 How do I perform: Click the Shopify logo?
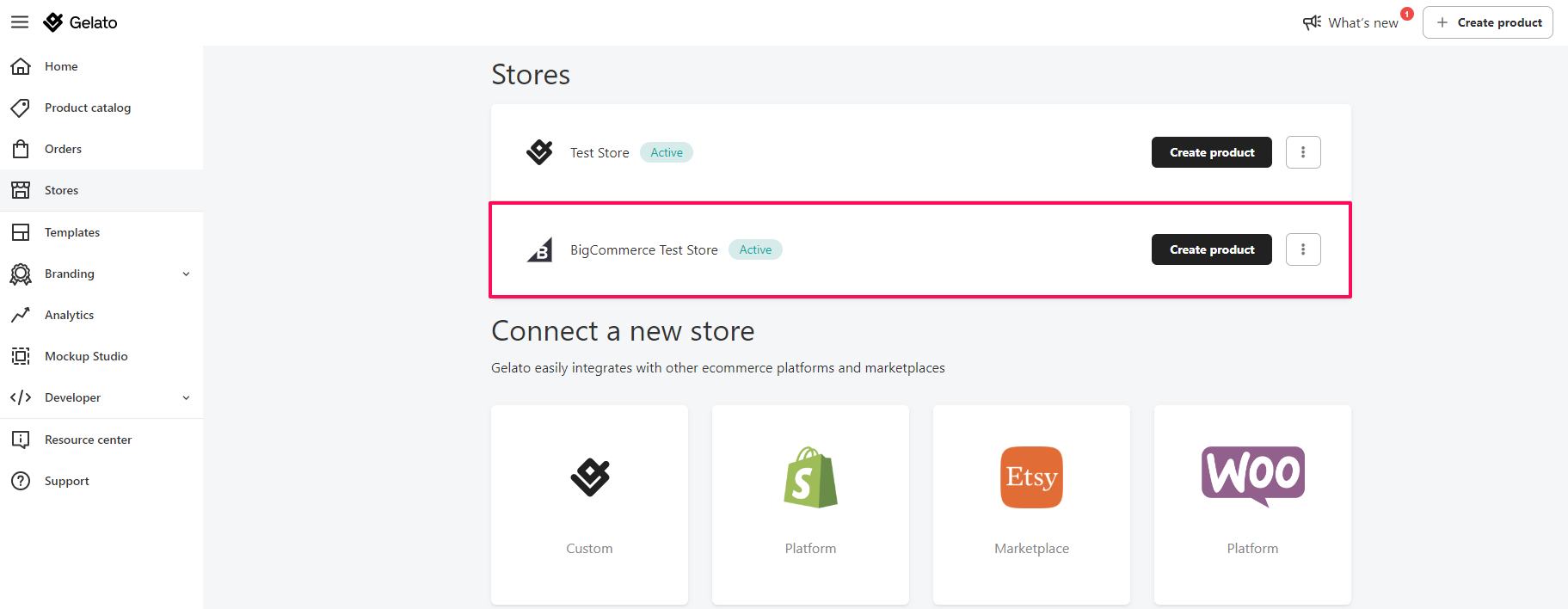pyautogui.click(x=810, y=477)
